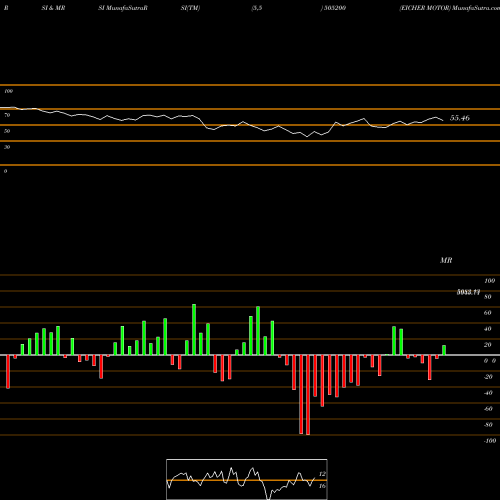Click the first red bar at histogram's left edge
The image size is (500, 500).
point(8,372)
